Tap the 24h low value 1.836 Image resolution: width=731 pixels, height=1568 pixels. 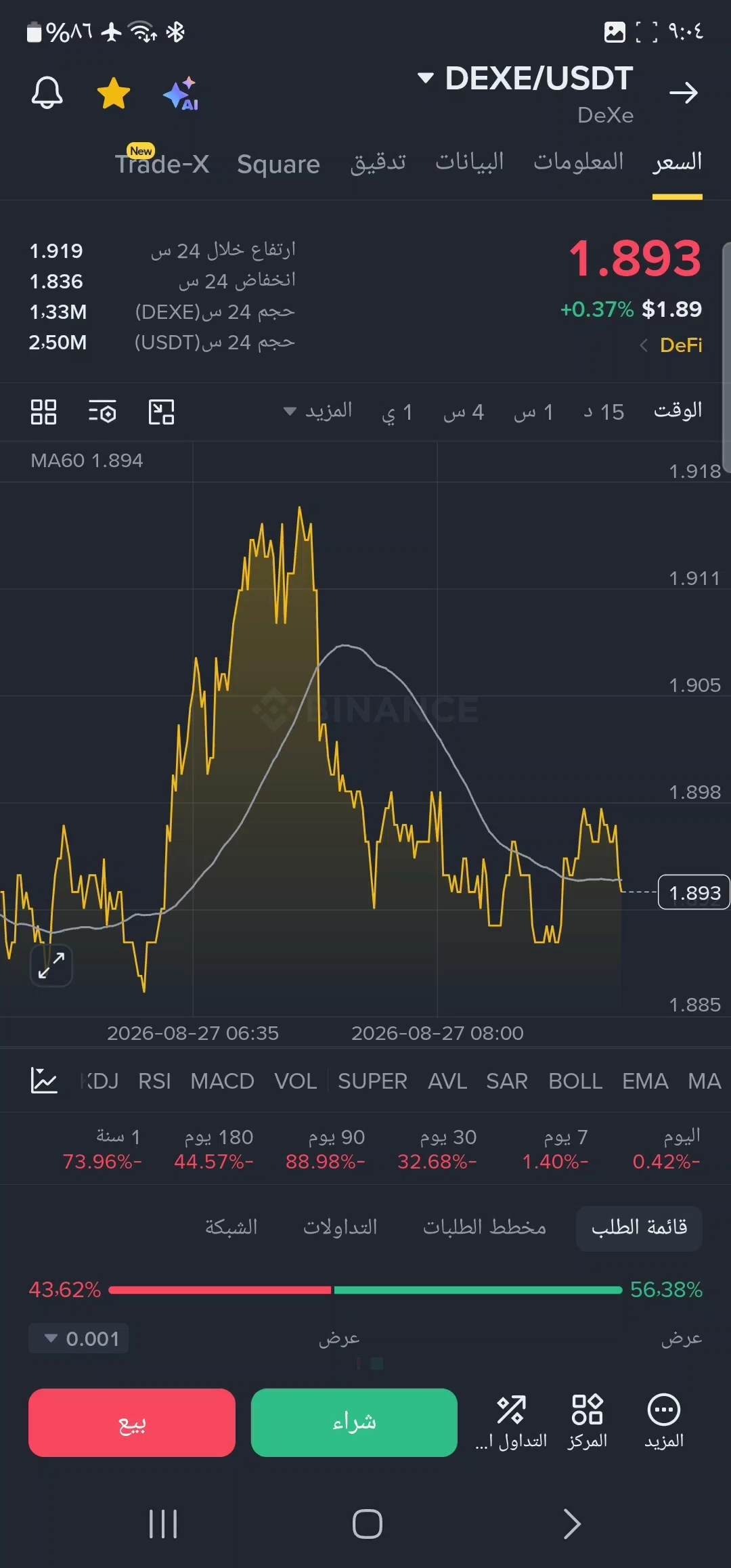[x=56, y=281]
